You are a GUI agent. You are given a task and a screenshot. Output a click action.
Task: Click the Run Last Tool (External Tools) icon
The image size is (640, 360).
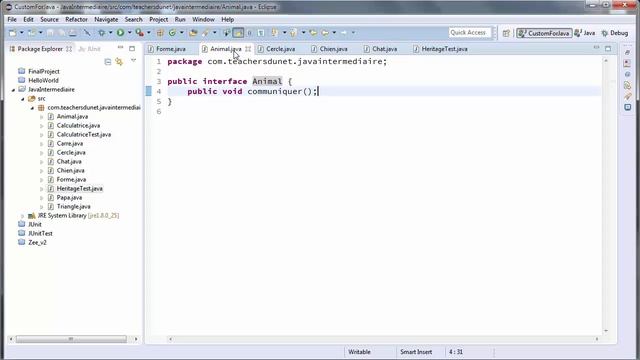tap(140, 33)
